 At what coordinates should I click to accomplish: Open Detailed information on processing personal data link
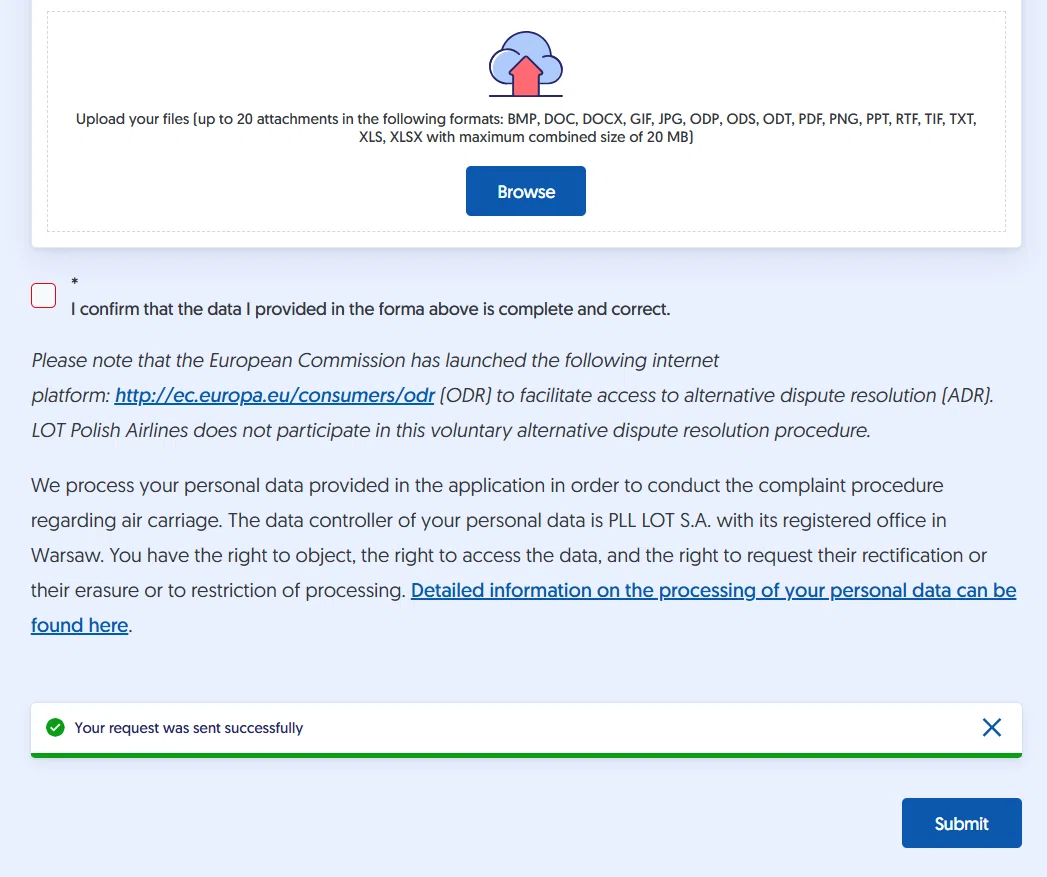click(713, 590)
